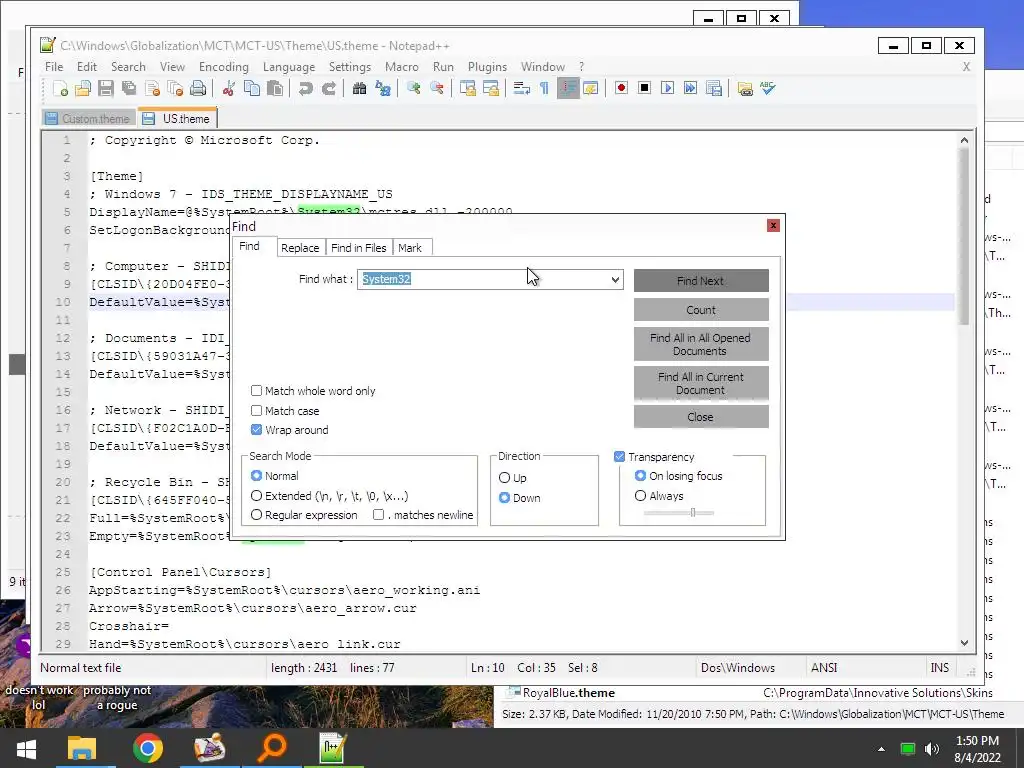
Task: Toggle the Word Wrap toolbar icon
Action: point(521,88)
